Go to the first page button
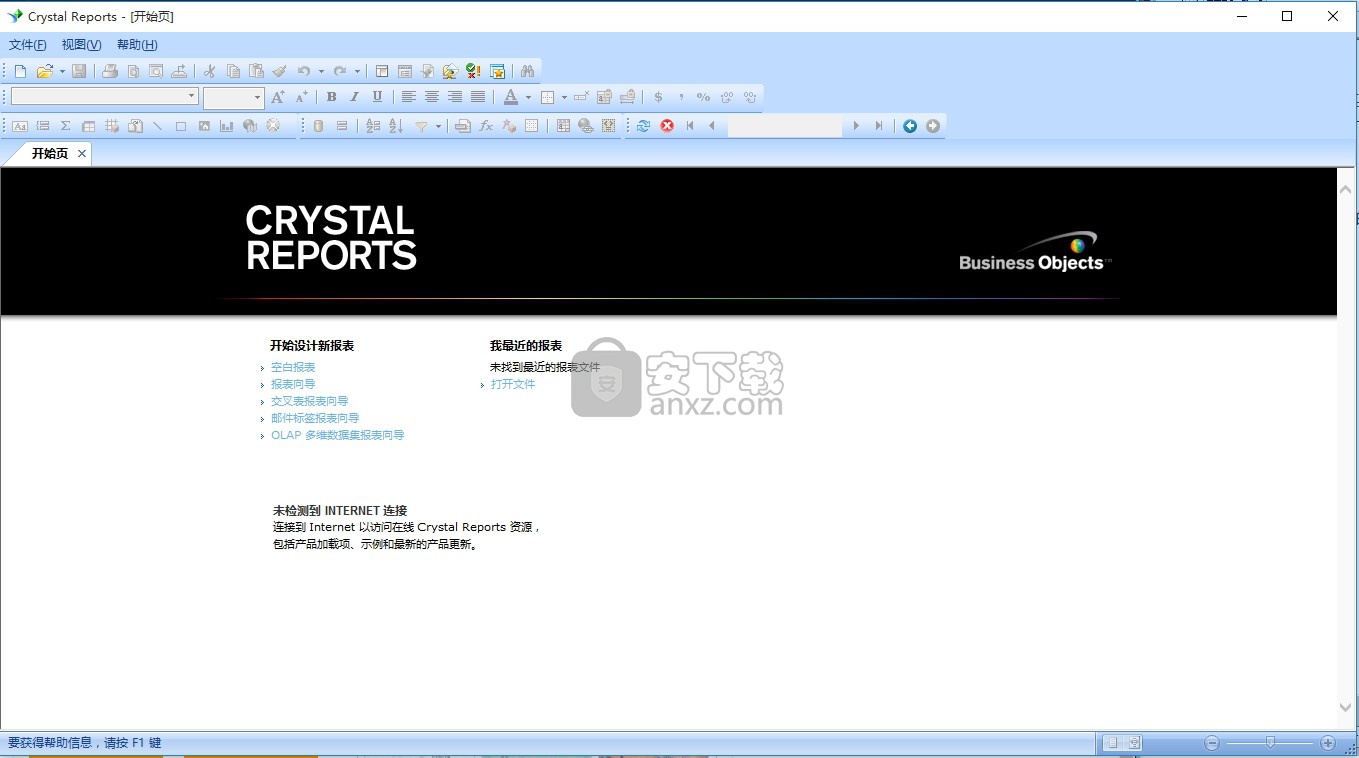The width and height of the screenshot is (1359, 758). tap(690, 126)
